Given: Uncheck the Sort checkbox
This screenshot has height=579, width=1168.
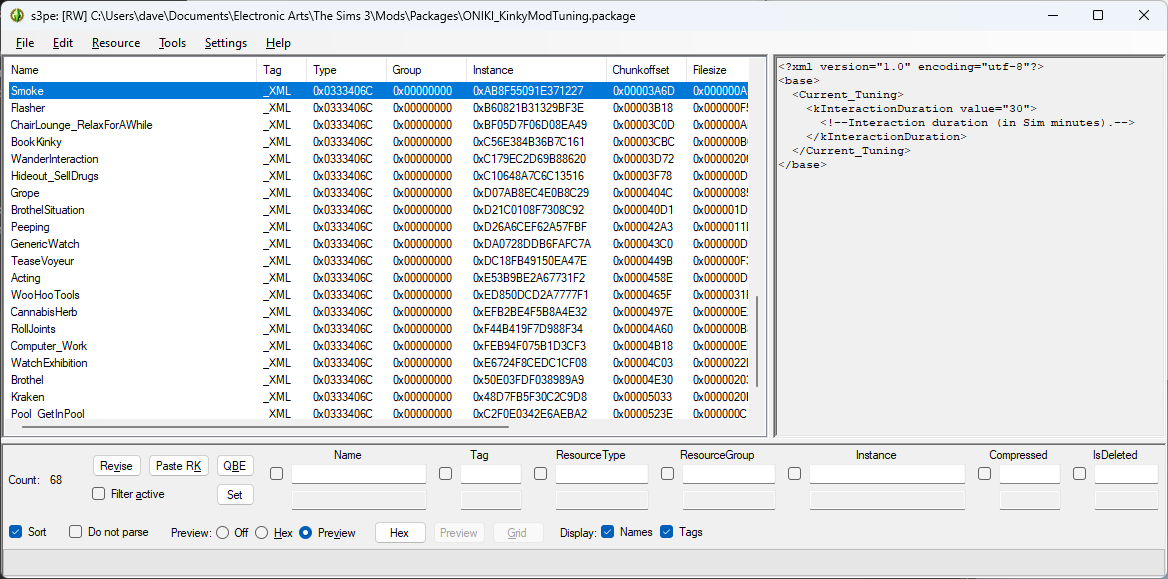Looking at the screenshot, I should pos(16,532).
